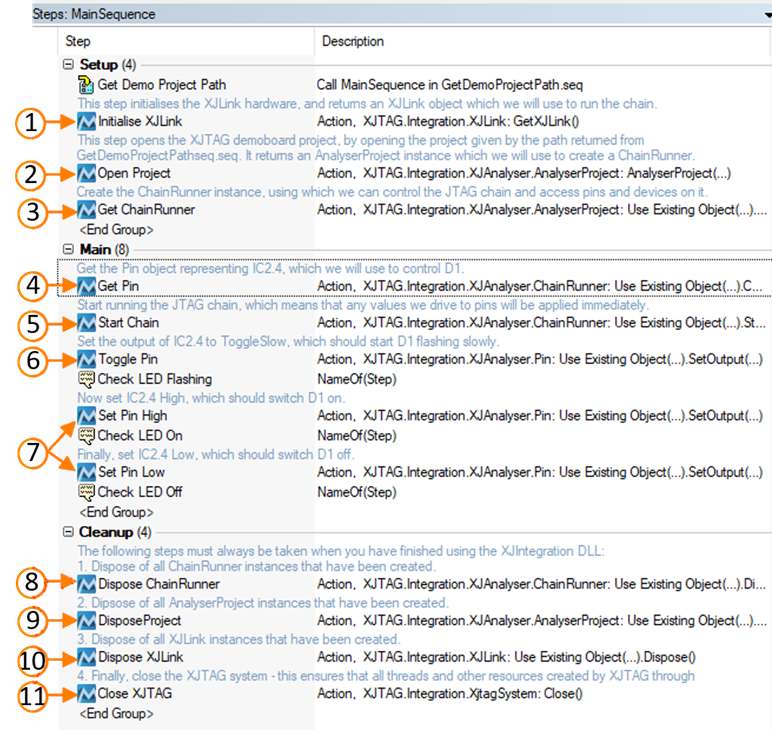Select the Start Chain step
Screen dimensions: 772x730
[128, 323]
